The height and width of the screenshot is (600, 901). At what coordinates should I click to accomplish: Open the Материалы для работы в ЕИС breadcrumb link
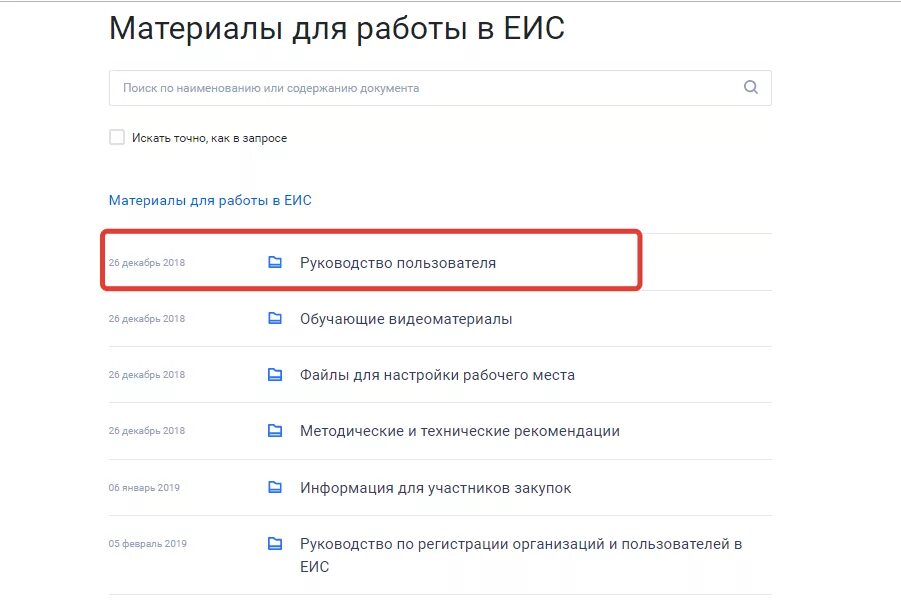pyautogui.click(x=210, y=201)
